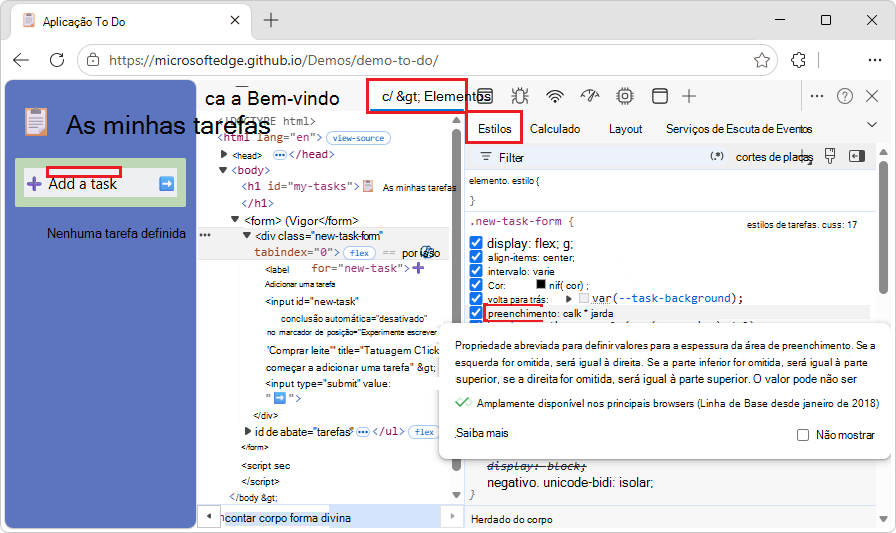Click the flex badge next to tabindex
The height and width of the screenshot is (533, 896).
359,253
